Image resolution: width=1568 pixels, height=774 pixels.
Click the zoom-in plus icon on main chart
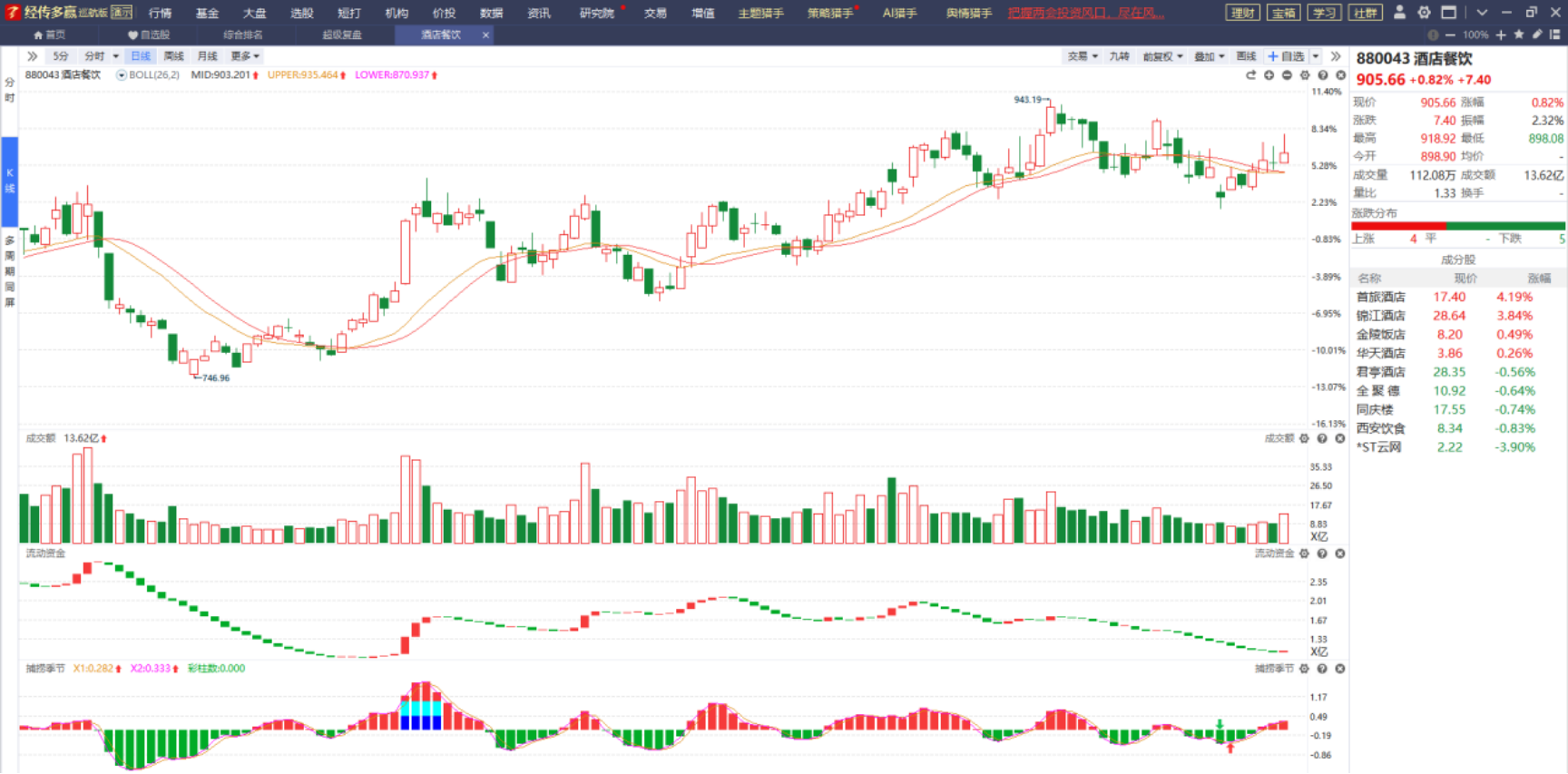(1269, 75)
